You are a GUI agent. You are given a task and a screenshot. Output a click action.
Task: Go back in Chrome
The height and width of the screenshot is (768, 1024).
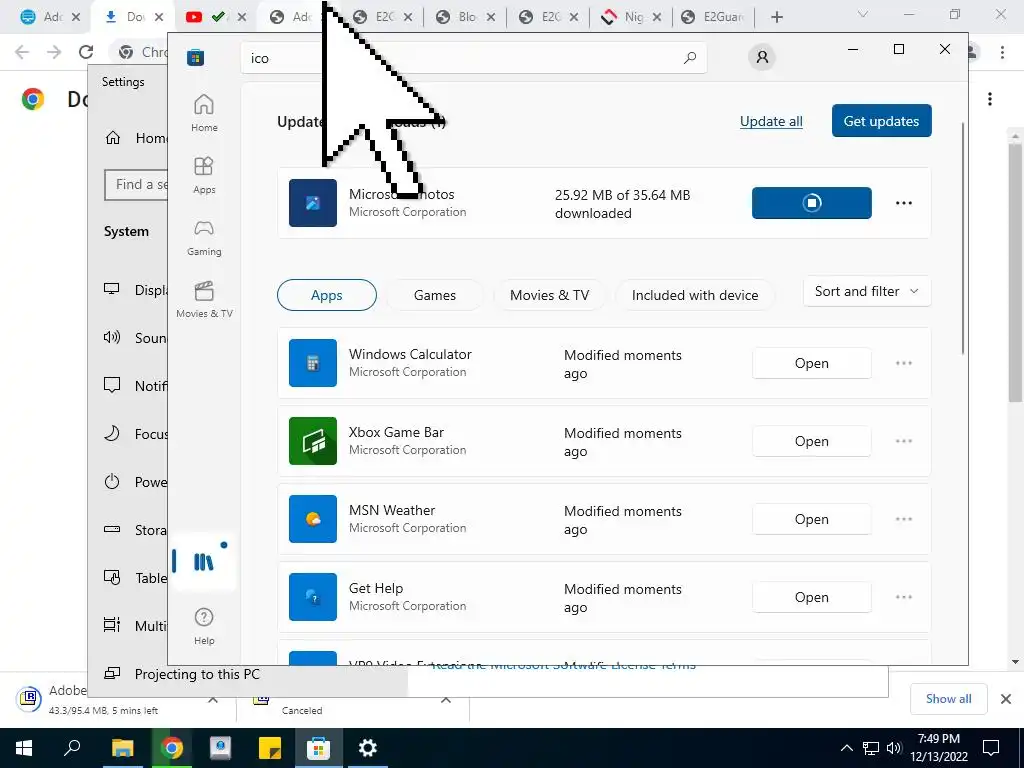point(22,52)
